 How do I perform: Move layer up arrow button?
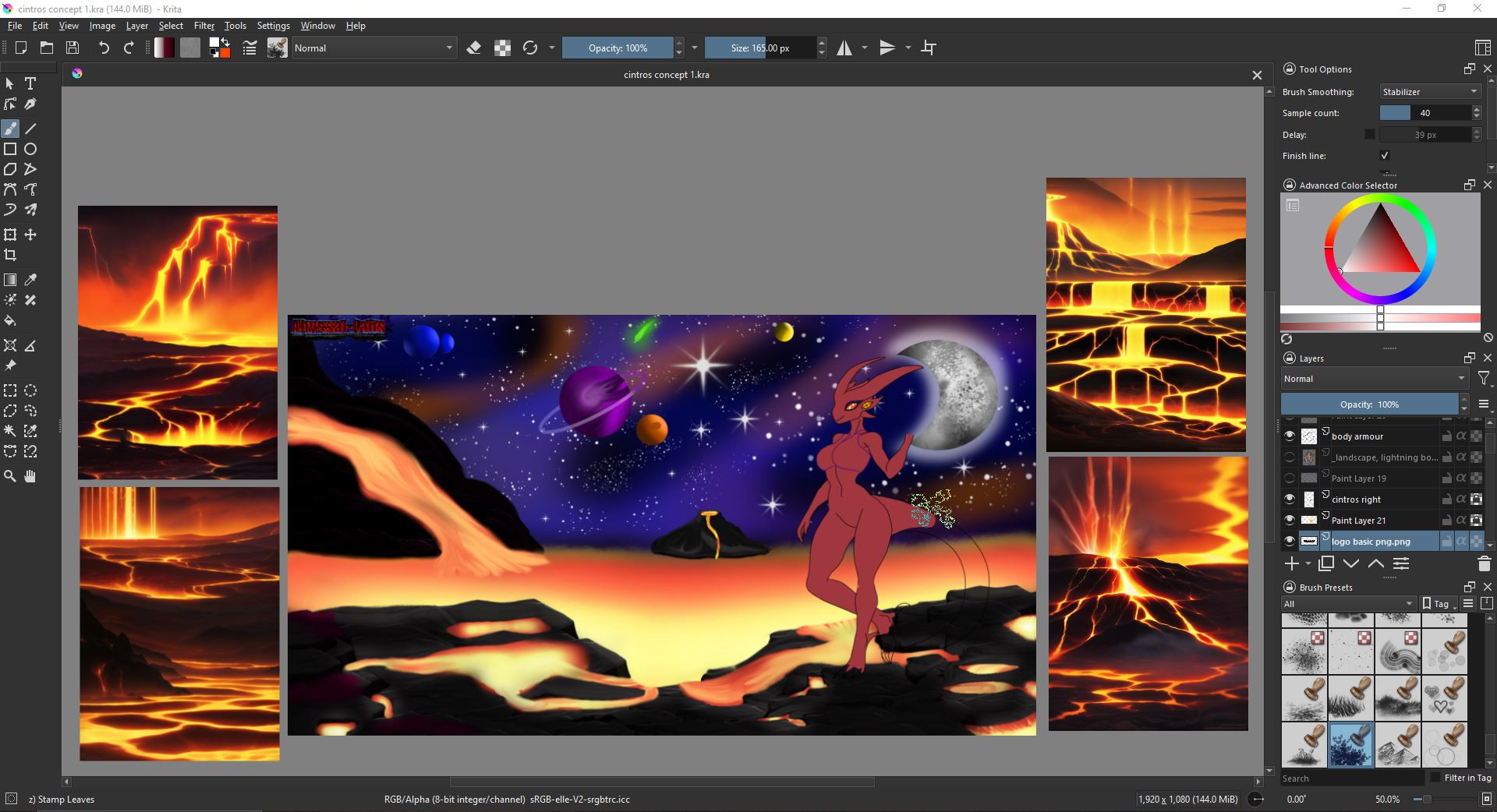[1376, 563]
